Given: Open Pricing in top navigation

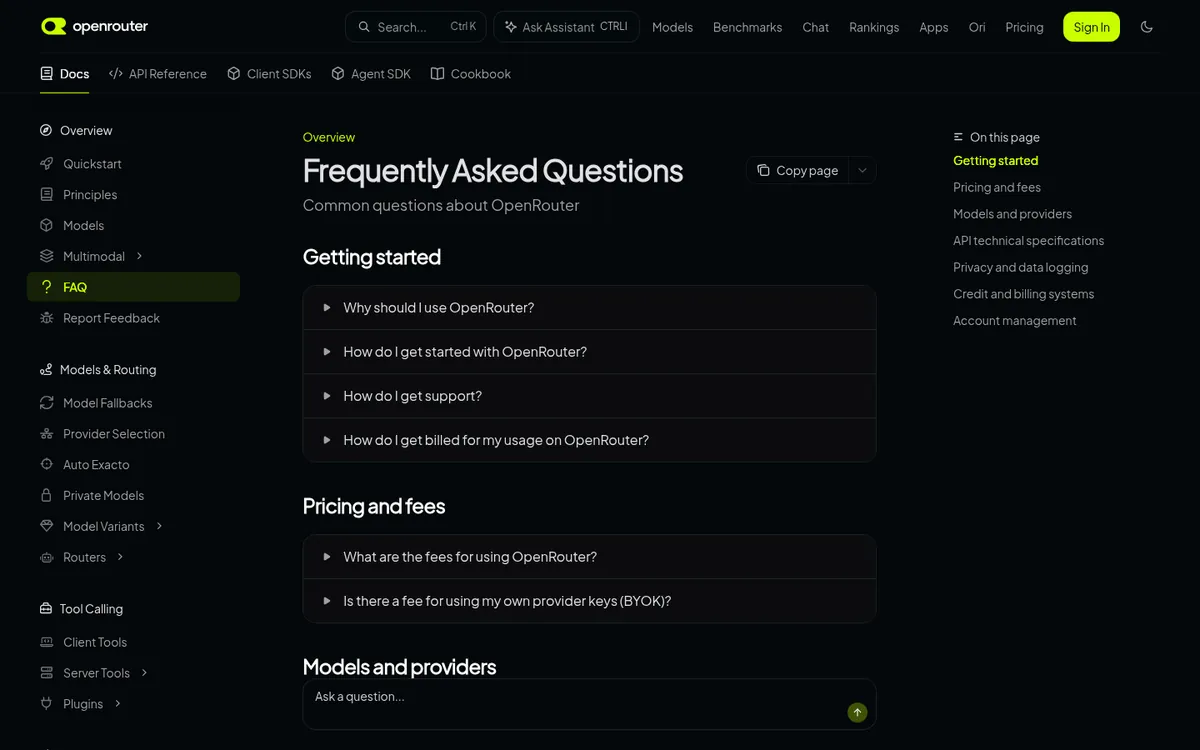Looking at the screenshot, I should (x=1024, y=27).
